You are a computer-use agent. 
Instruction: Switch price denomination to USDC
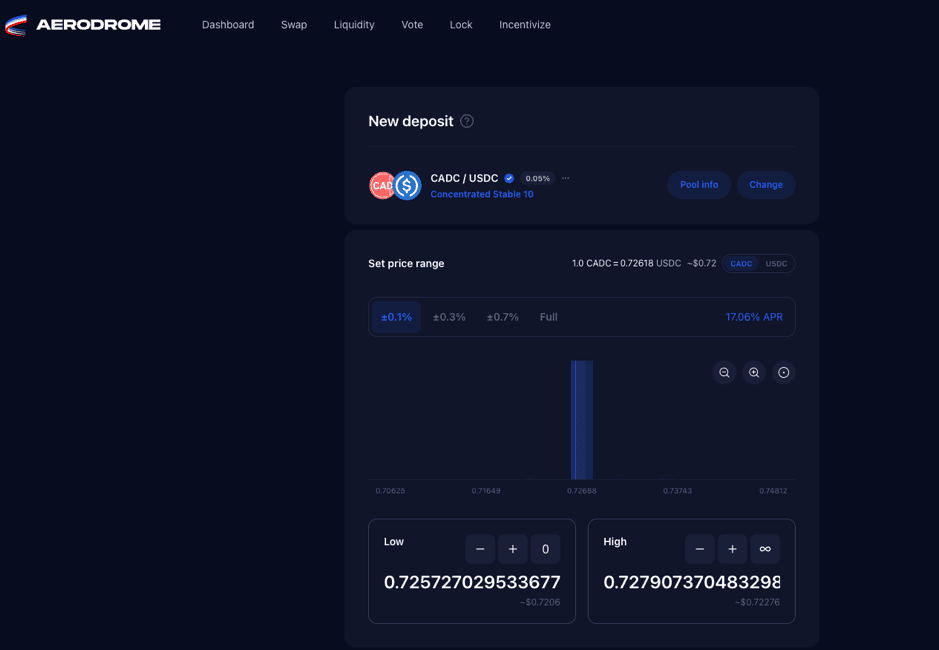pos(776,264)
